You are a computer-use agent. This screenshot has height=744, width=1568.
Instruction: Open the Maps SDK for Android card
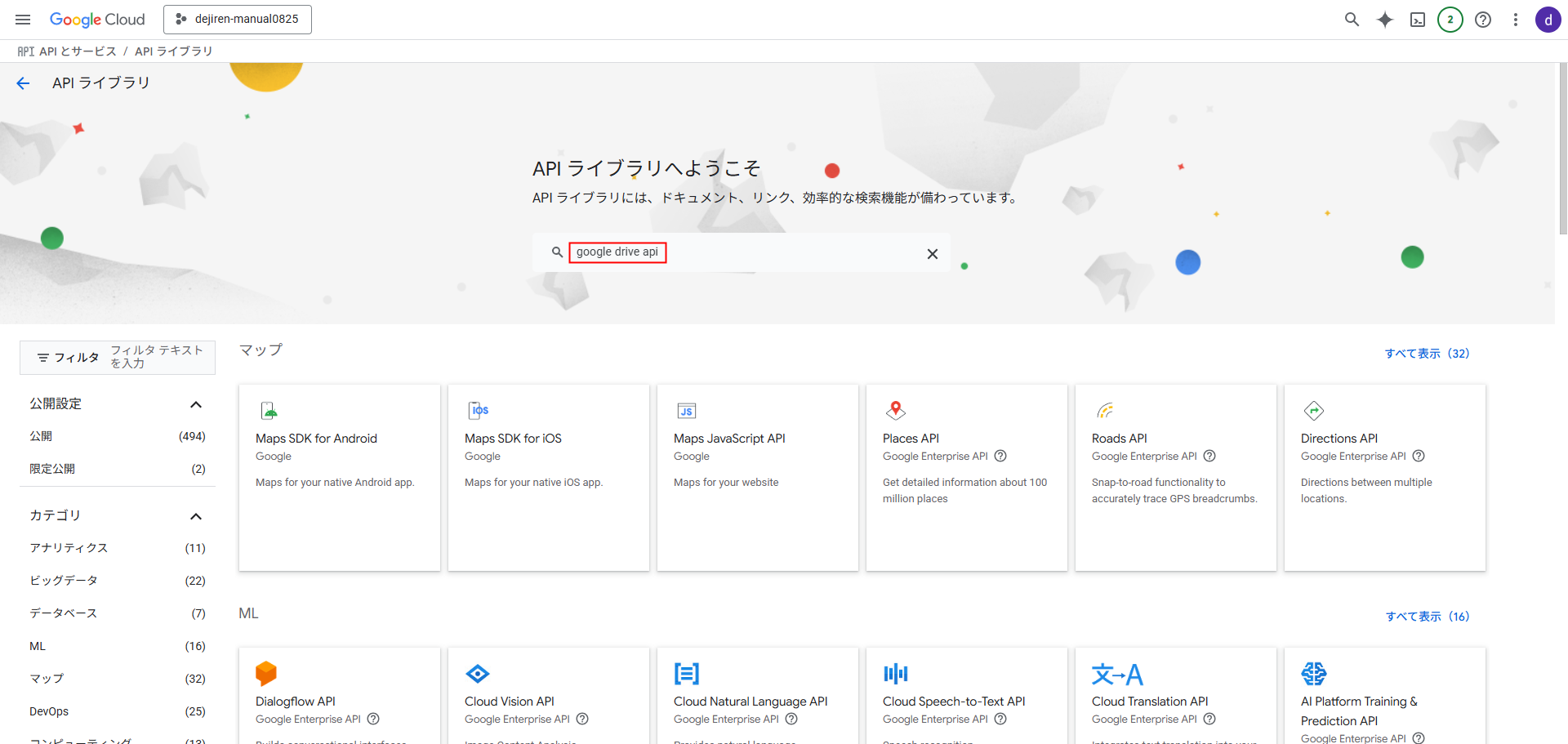click(x=339, y=477)
